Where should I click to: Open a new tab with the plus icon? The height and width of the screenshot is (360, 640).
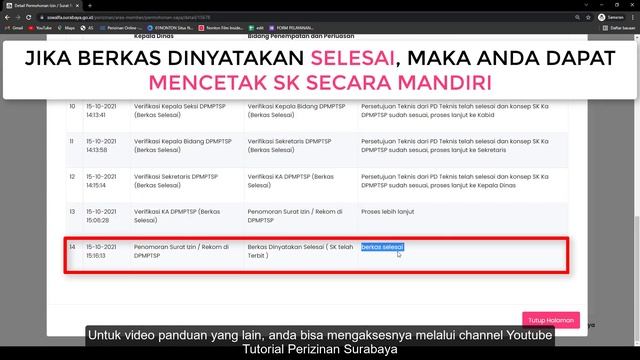(x=90, y=6)
